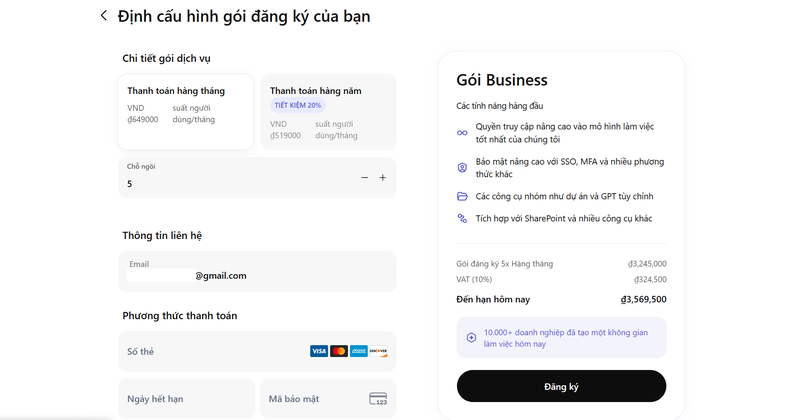Click 'Bảo mật nâng cao với SSO' feature text
This screenshot has height=420, width=800.
(570, 167)
